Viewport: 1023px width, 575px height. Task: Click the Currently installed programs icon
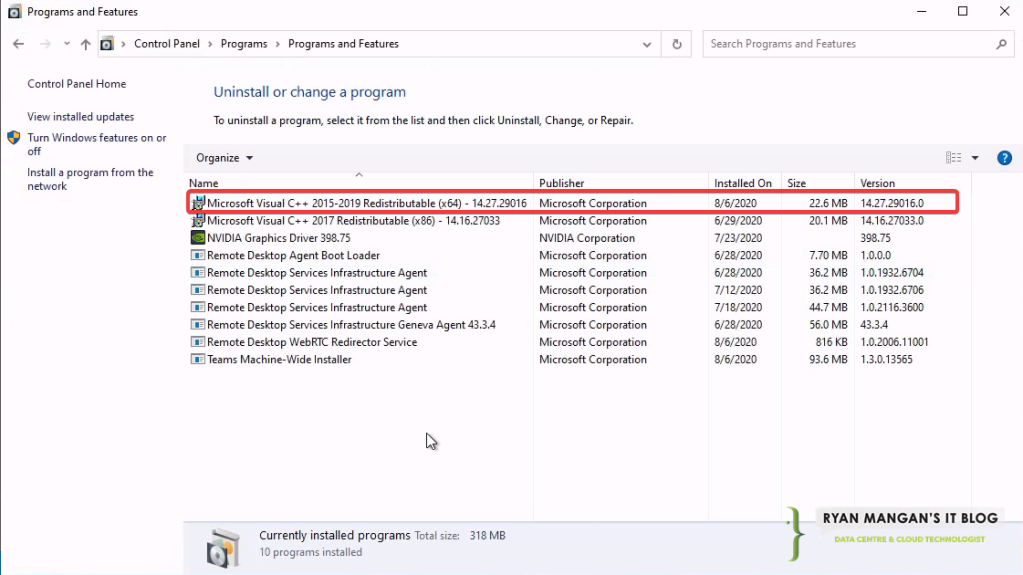coord(223,547)
